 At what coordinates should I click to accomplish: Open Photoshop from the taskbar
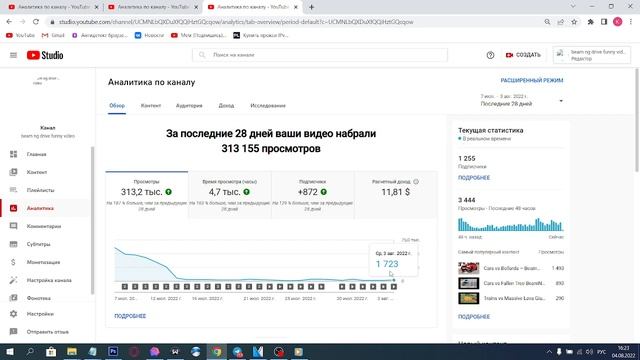tap(113, 351)
